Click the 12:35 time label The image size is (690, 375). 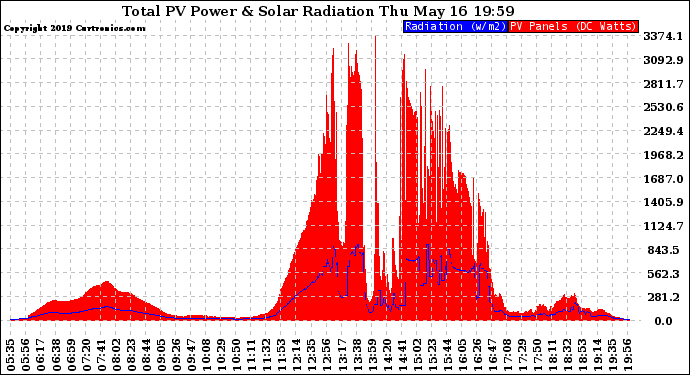click(x=312, y=355)
